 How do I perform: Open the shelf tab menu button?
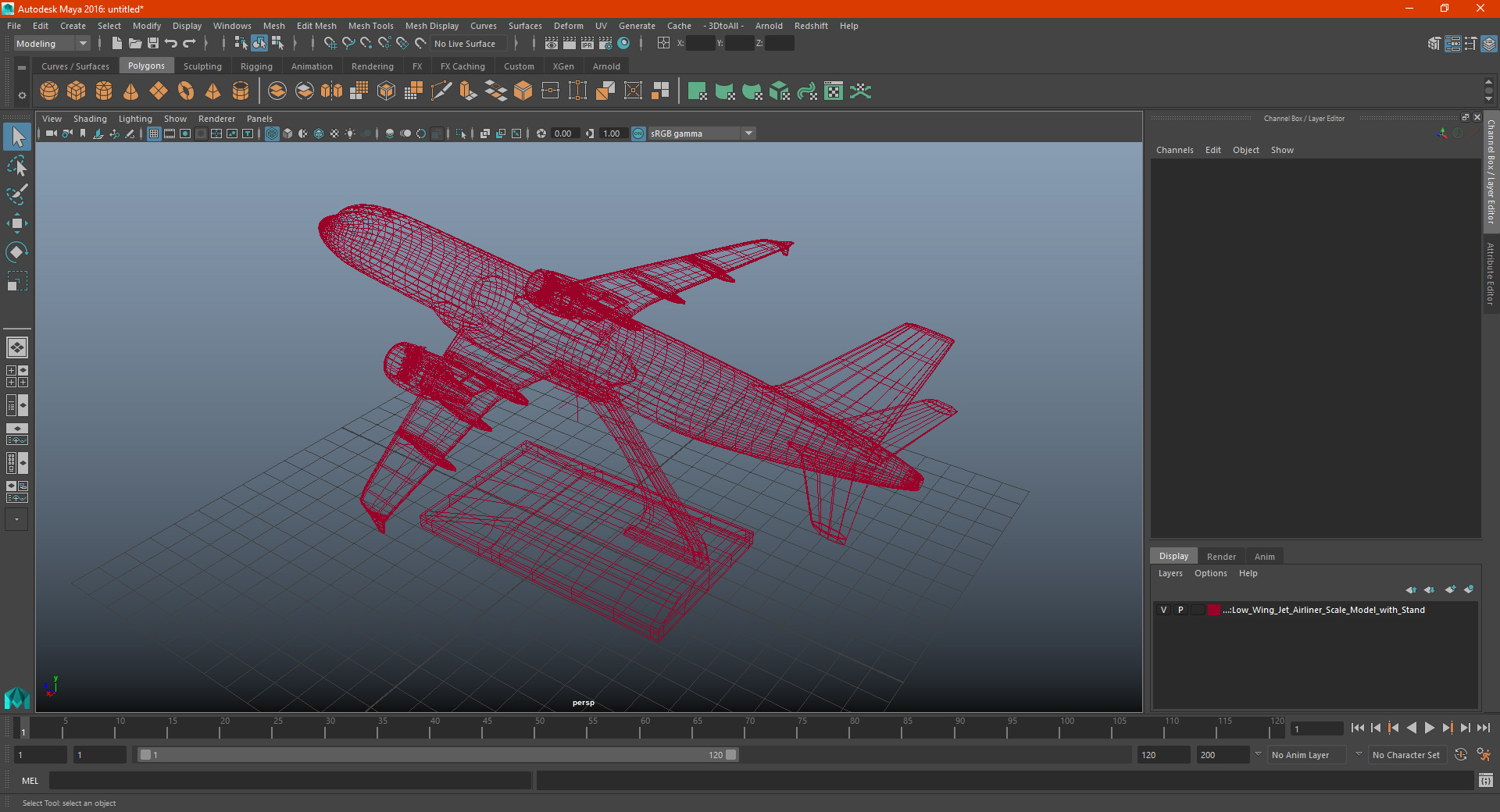pyautogui.click(x=22, y=68)
